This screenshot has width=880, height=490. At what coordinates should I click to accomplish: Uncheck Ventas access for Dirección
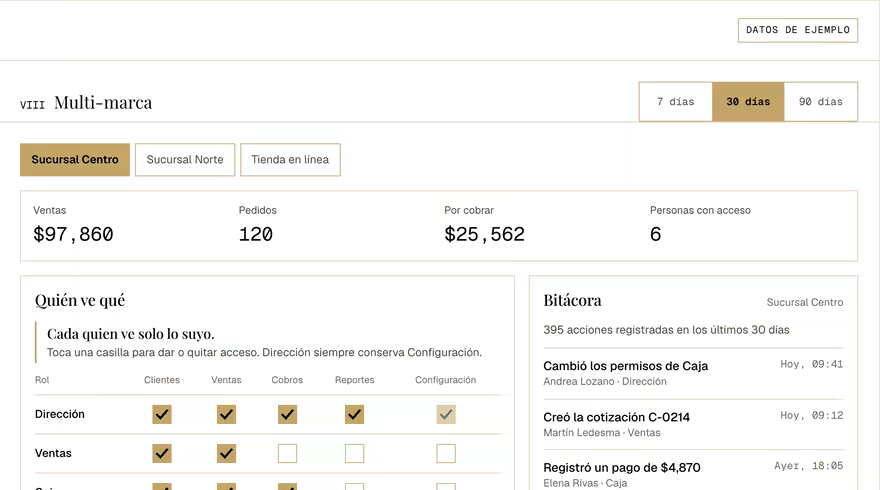coord(226,414)
